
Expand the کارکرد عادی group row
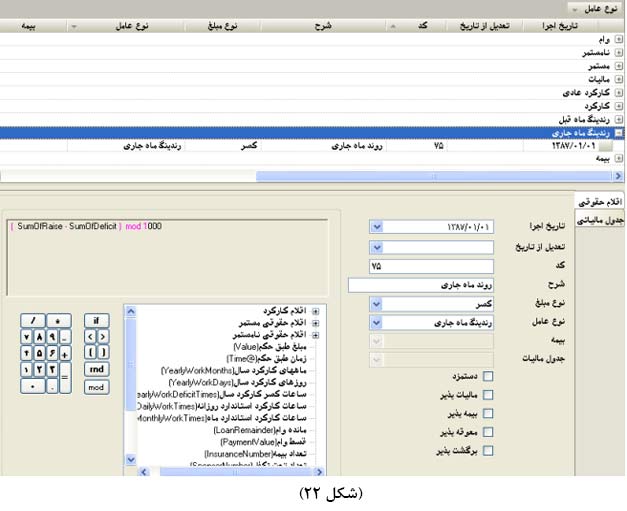point(619,92)
